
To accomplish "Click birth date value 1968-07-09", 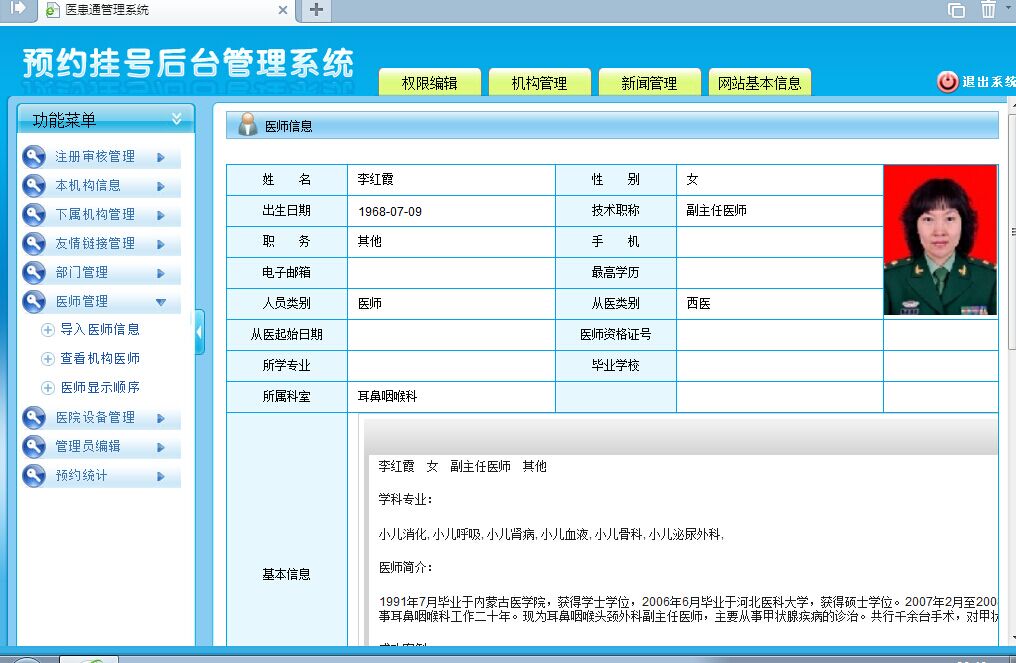I will pos(390,212).
